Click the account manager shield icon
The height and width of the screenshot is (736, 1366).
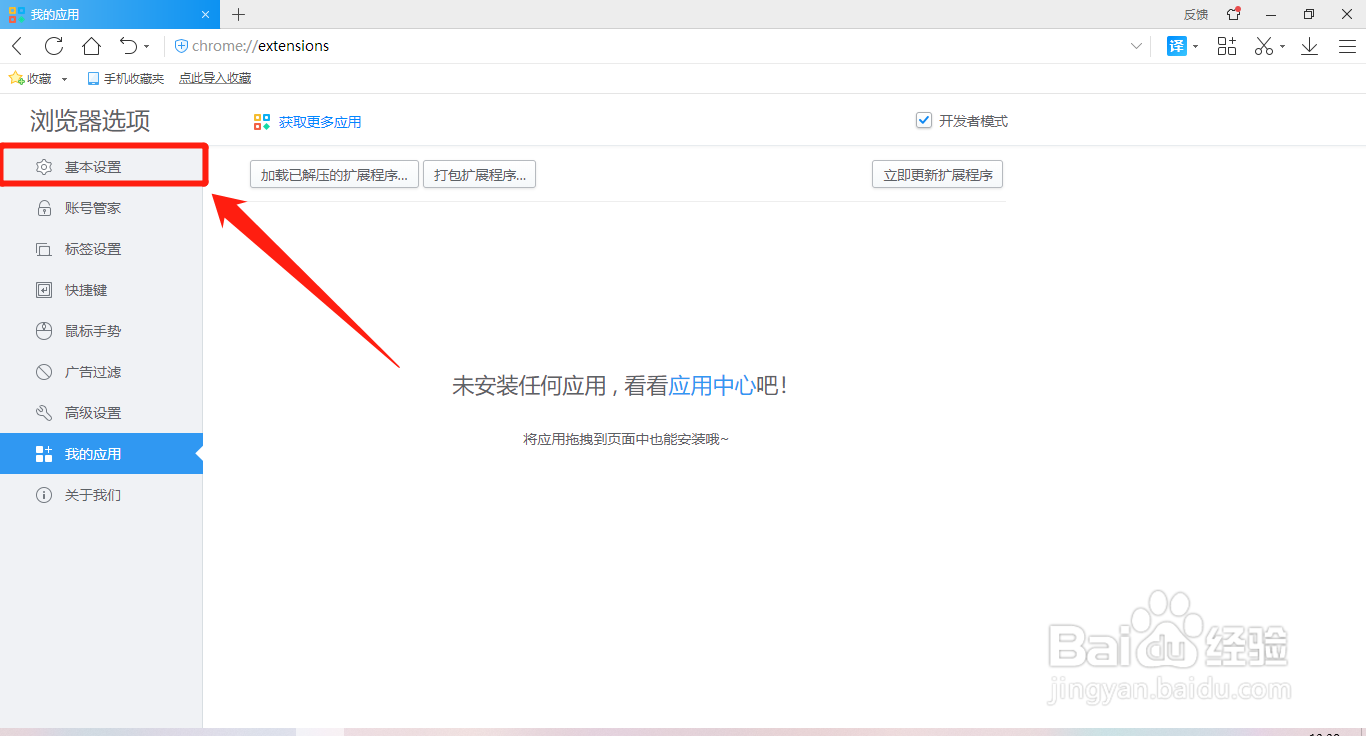coord(44,207)
